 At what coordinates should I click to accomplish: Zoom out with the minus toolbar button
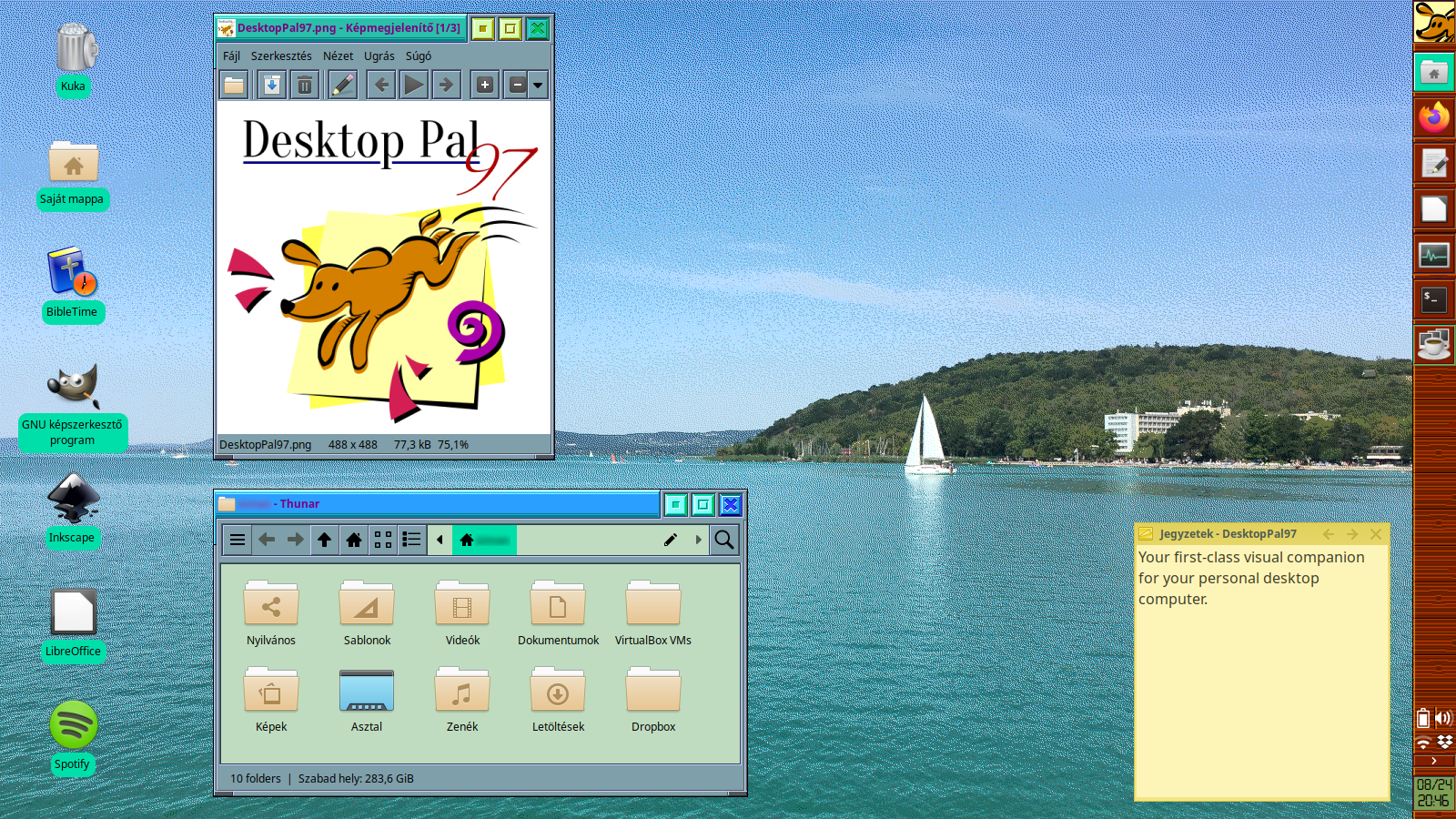coord(517,86)
